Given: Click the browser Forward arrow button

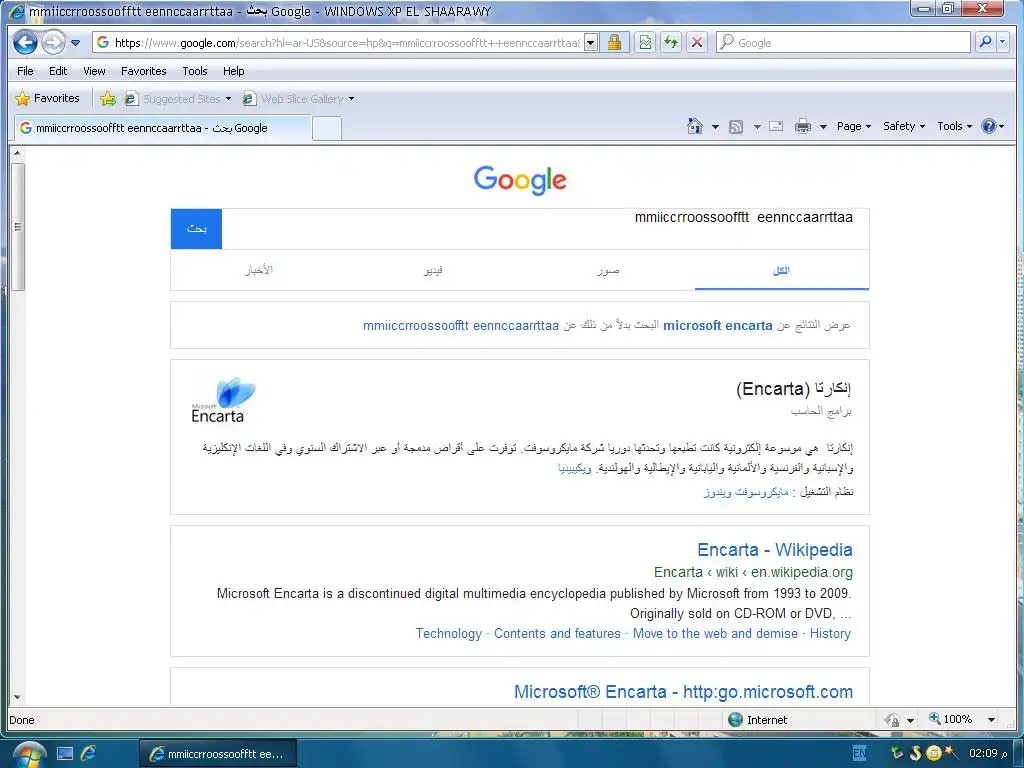Looking at the screenshot, I should [x=53, y=43].
